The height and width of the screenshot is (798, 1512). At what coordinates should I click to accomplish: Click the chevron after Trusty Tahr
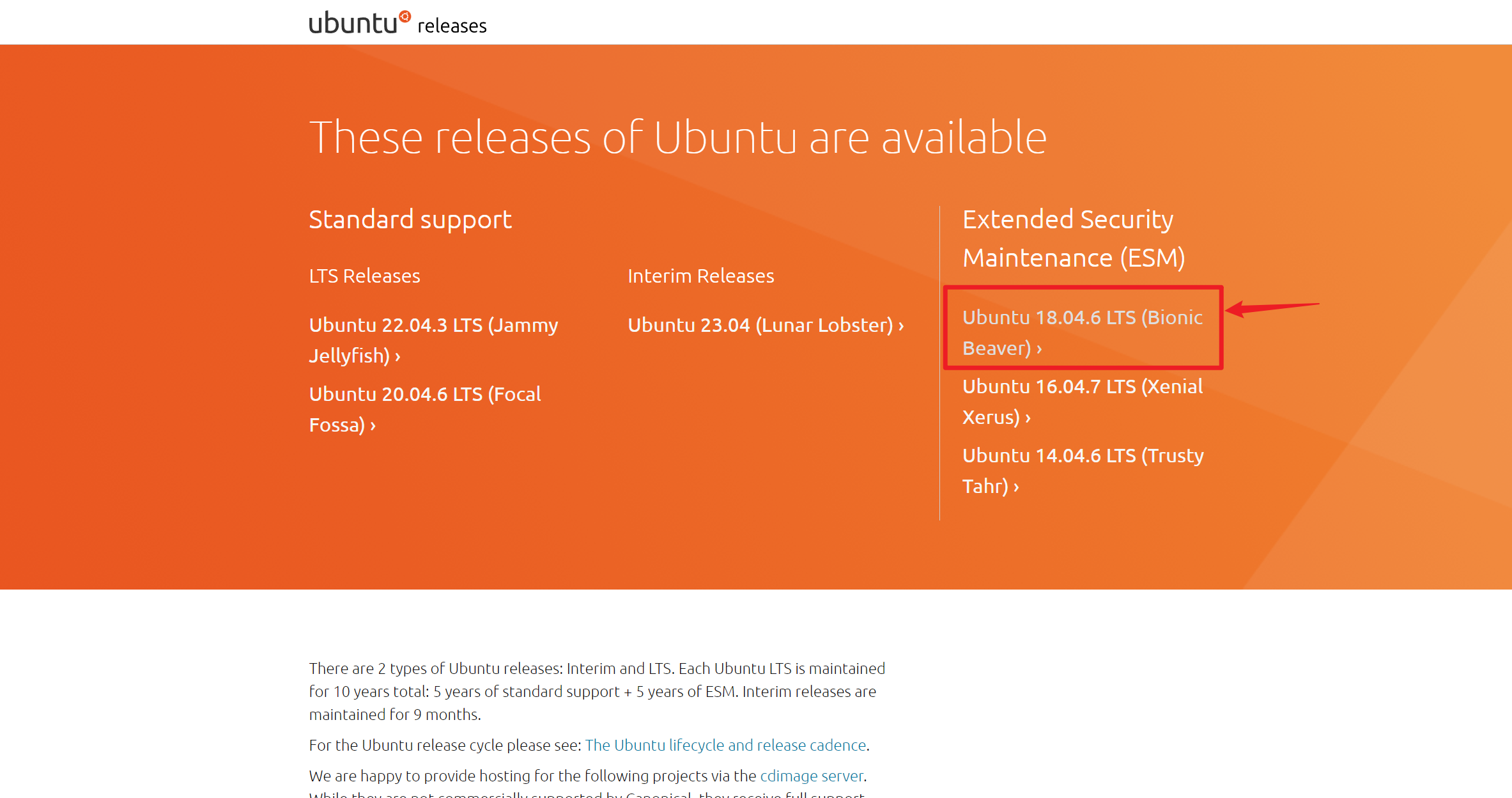[x=1016, y=487]
